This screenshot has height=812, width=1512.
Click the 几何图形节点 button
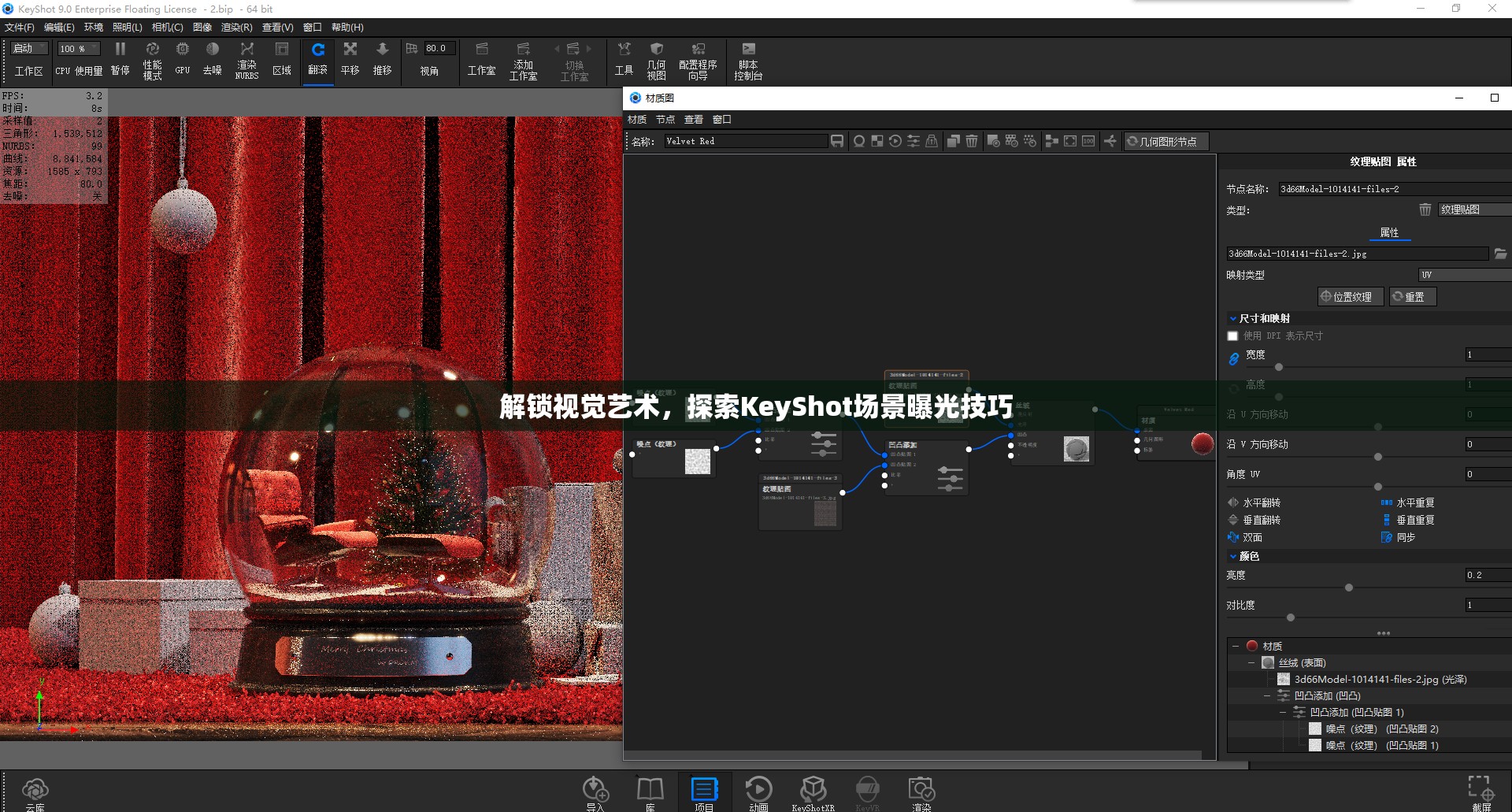coord(1165,142)
